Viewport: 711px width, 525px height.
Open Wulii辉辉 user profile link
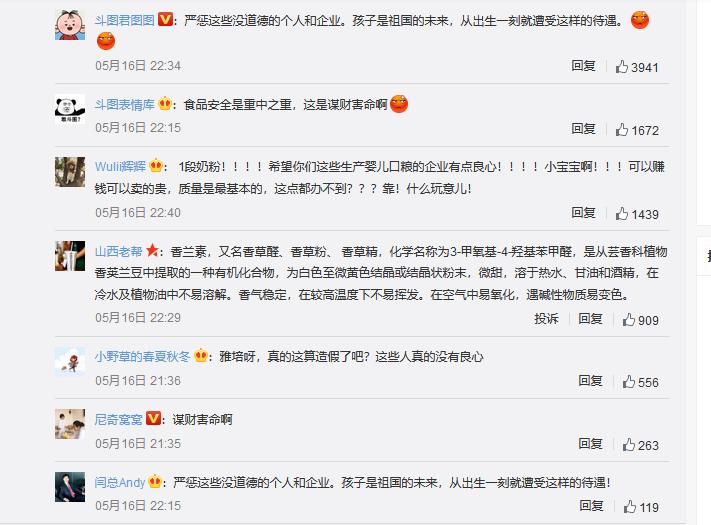(120, 166)
